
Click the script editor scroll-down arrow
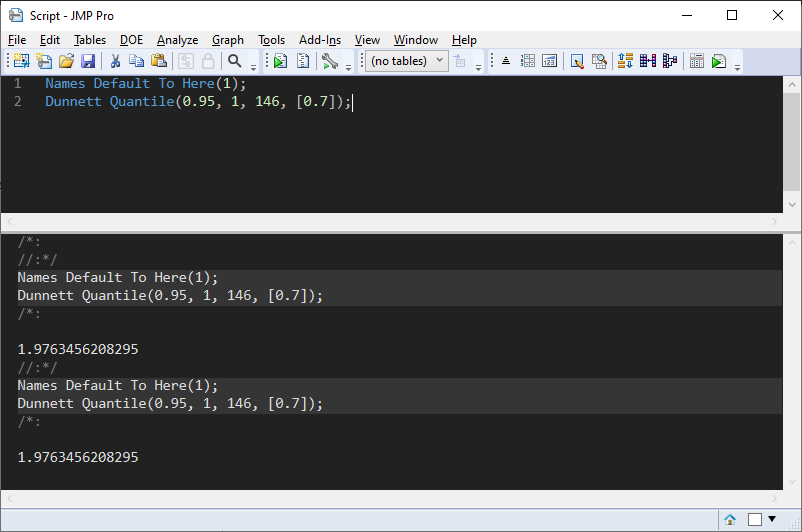(x=792, y=205)
